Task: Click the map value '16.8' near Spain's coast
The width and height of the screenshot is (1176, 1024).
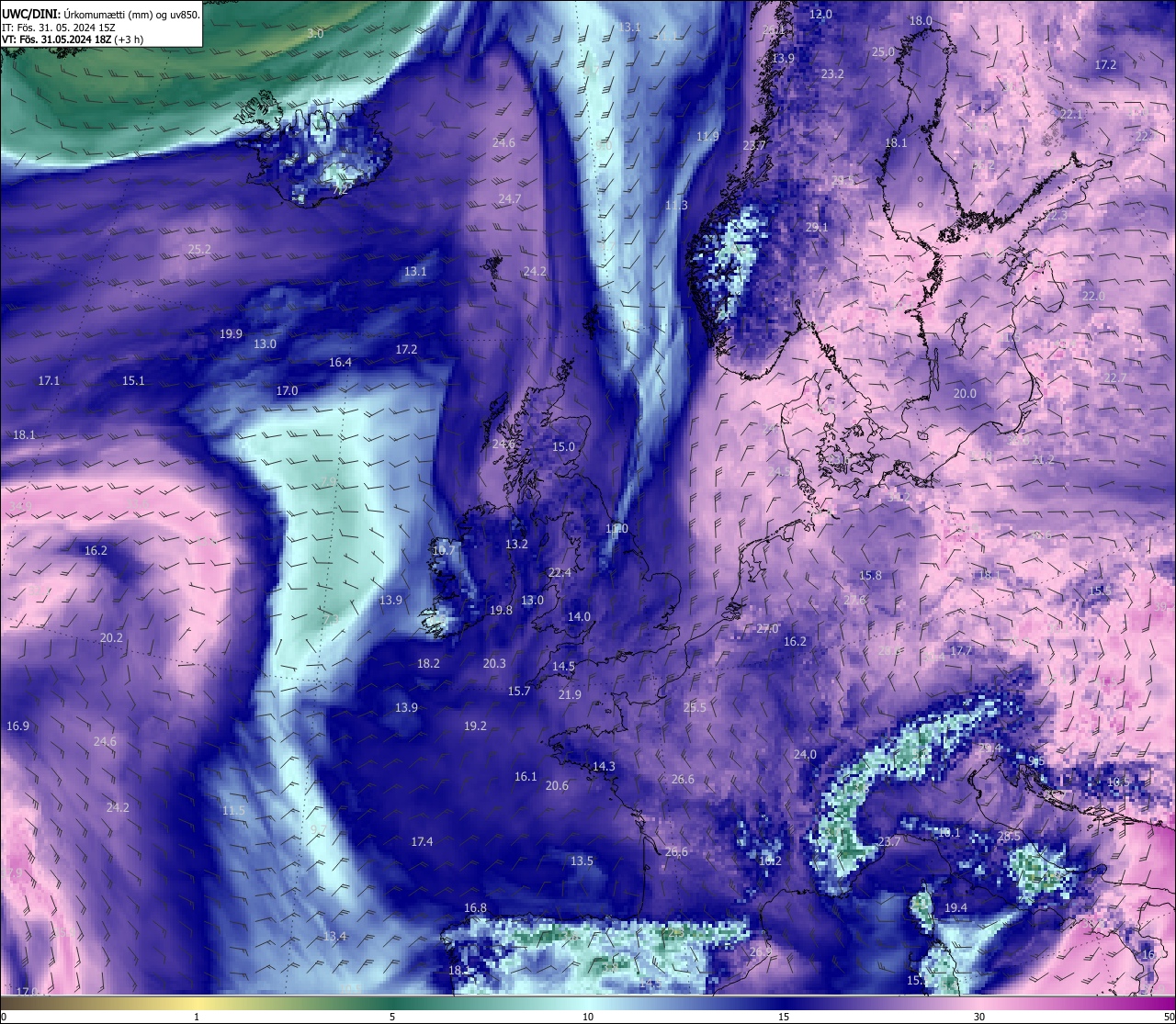Action: pyautogui.click(x=475, y=907)
